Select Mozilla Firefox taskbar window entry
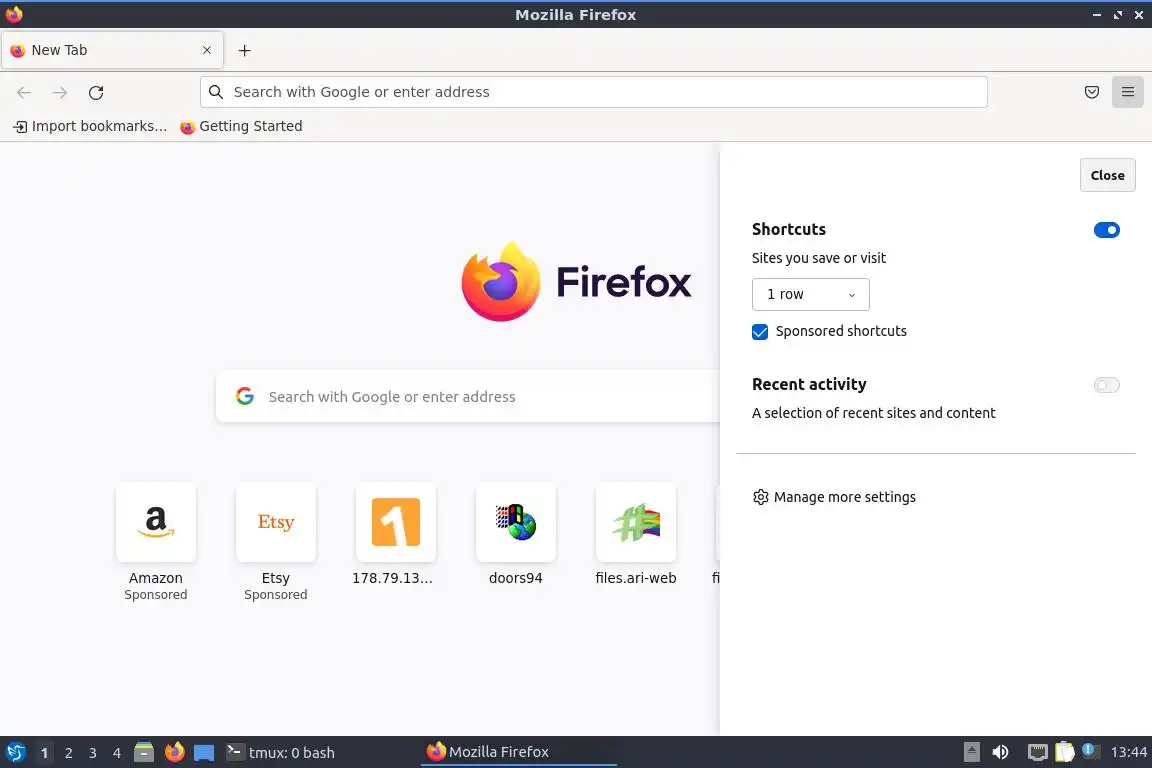Screen dimensions: 1152x768 coord(518,752)
